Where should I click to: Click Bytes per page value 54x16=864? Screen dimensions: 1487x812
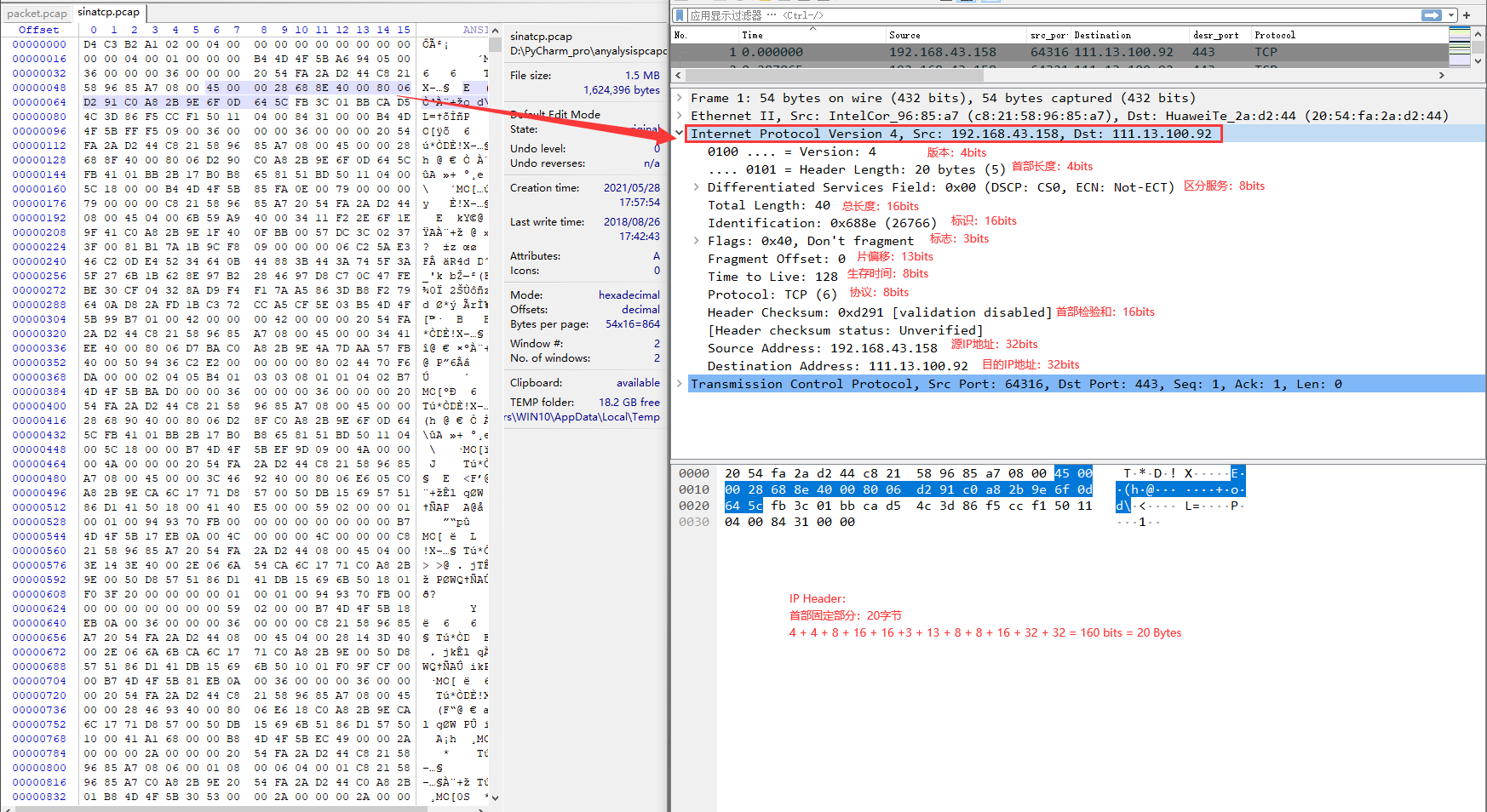point(633,324)
